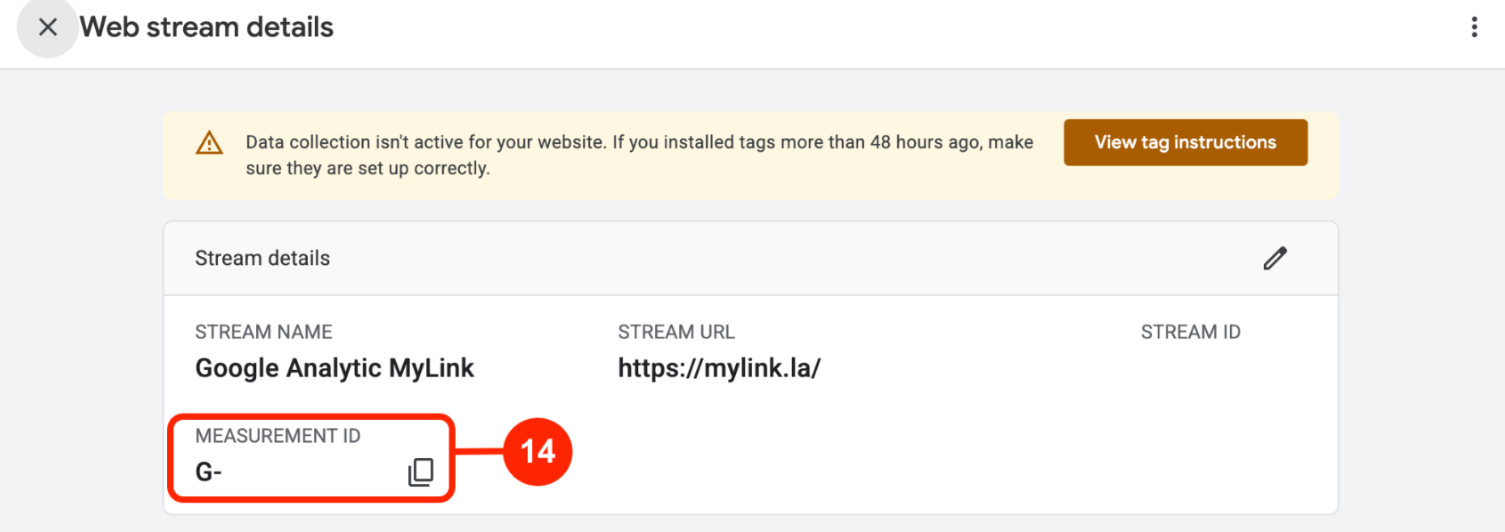Click the warning triangle icon in the banner
This screenshot has width=1505, height=532.
pyautogui.click(x=209, y=143)
